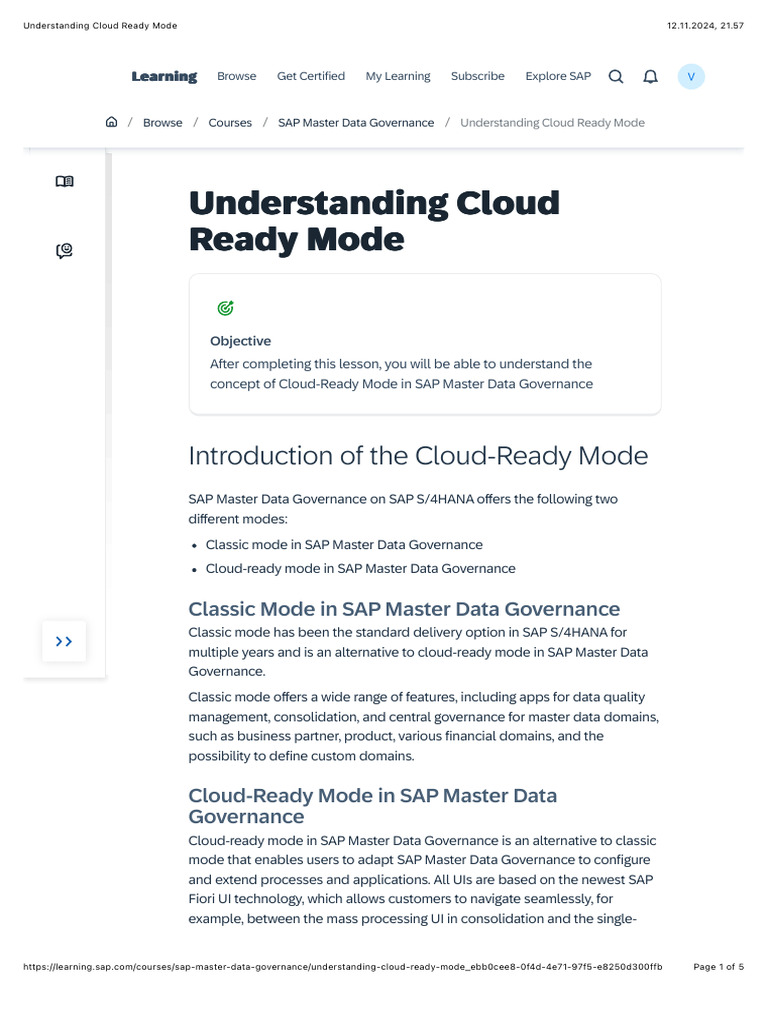
Task: Click bullet Classic mode in SAP Master Data Governance
Action: coord(344,545)
